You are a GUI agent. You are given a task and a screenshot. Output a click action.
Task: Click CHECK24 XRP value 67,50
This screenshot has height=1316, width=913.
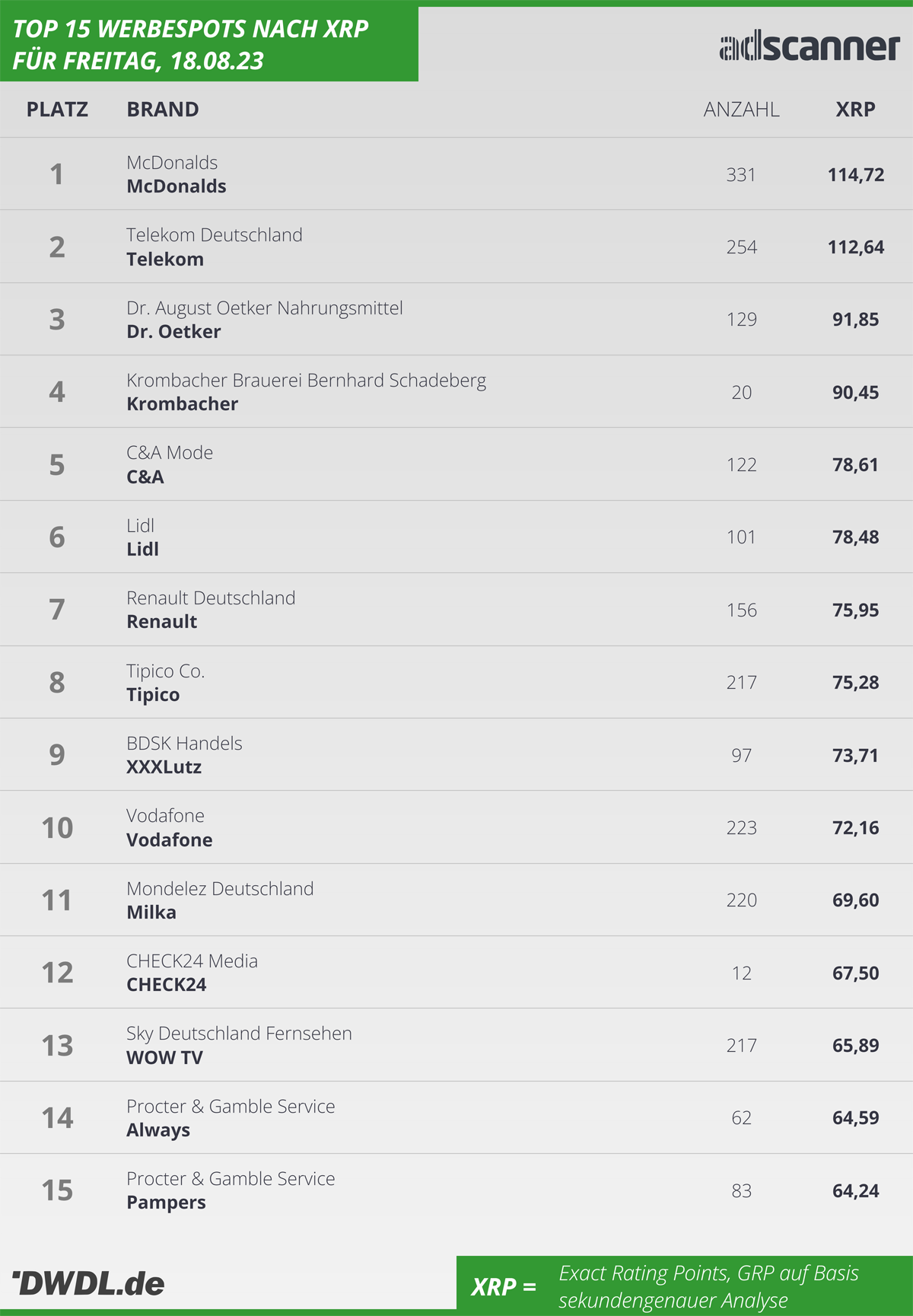point(855,973)
